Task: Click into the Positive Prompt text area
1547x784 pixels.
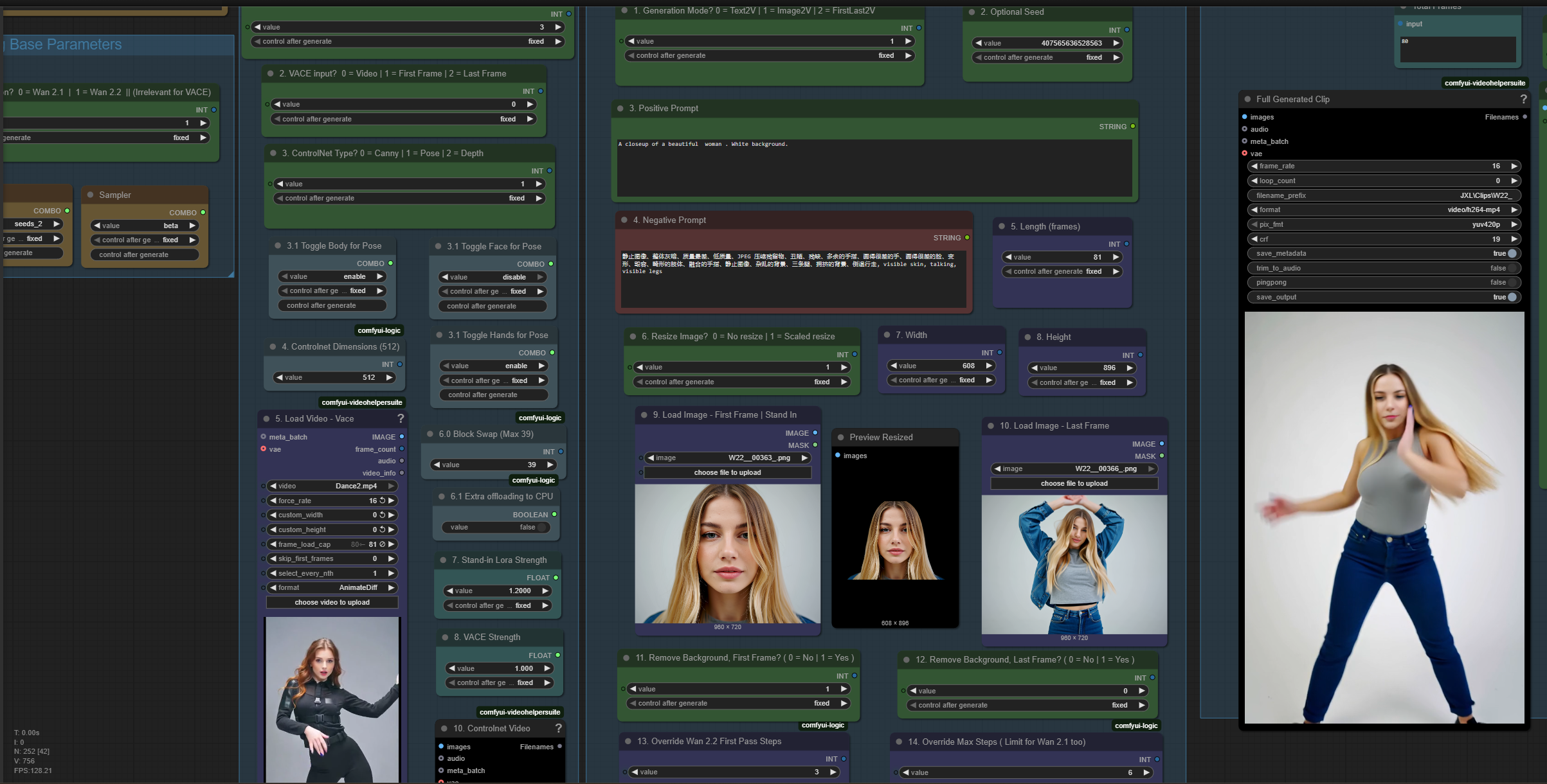Action: (874, 167)
